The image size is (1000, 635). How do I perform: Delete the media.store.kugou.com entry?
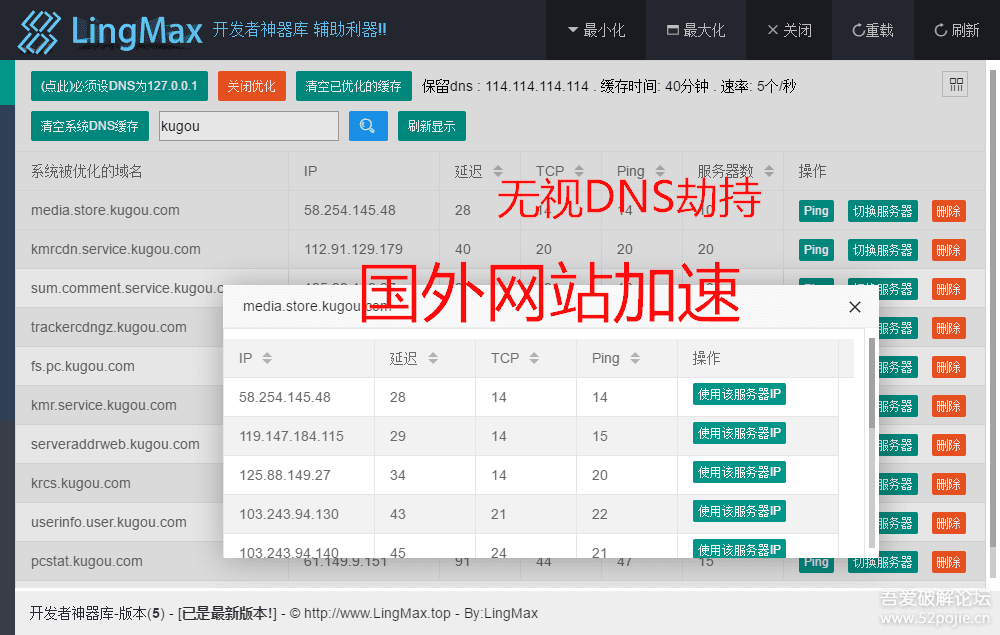pyautogui.click(x=948, y=211)
